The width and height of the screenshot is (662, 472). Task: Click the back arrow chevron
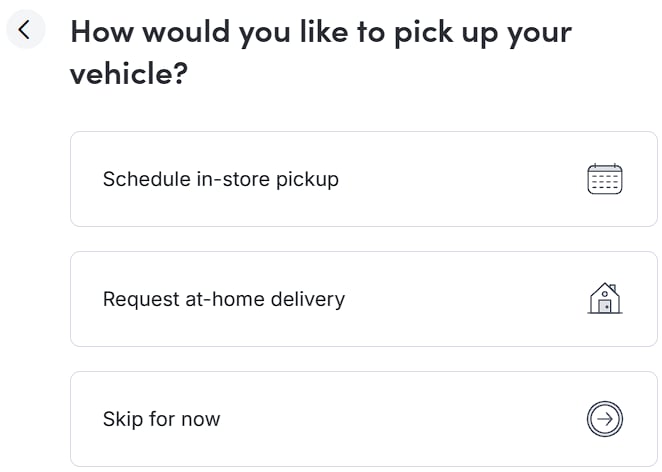click(25, 30)
